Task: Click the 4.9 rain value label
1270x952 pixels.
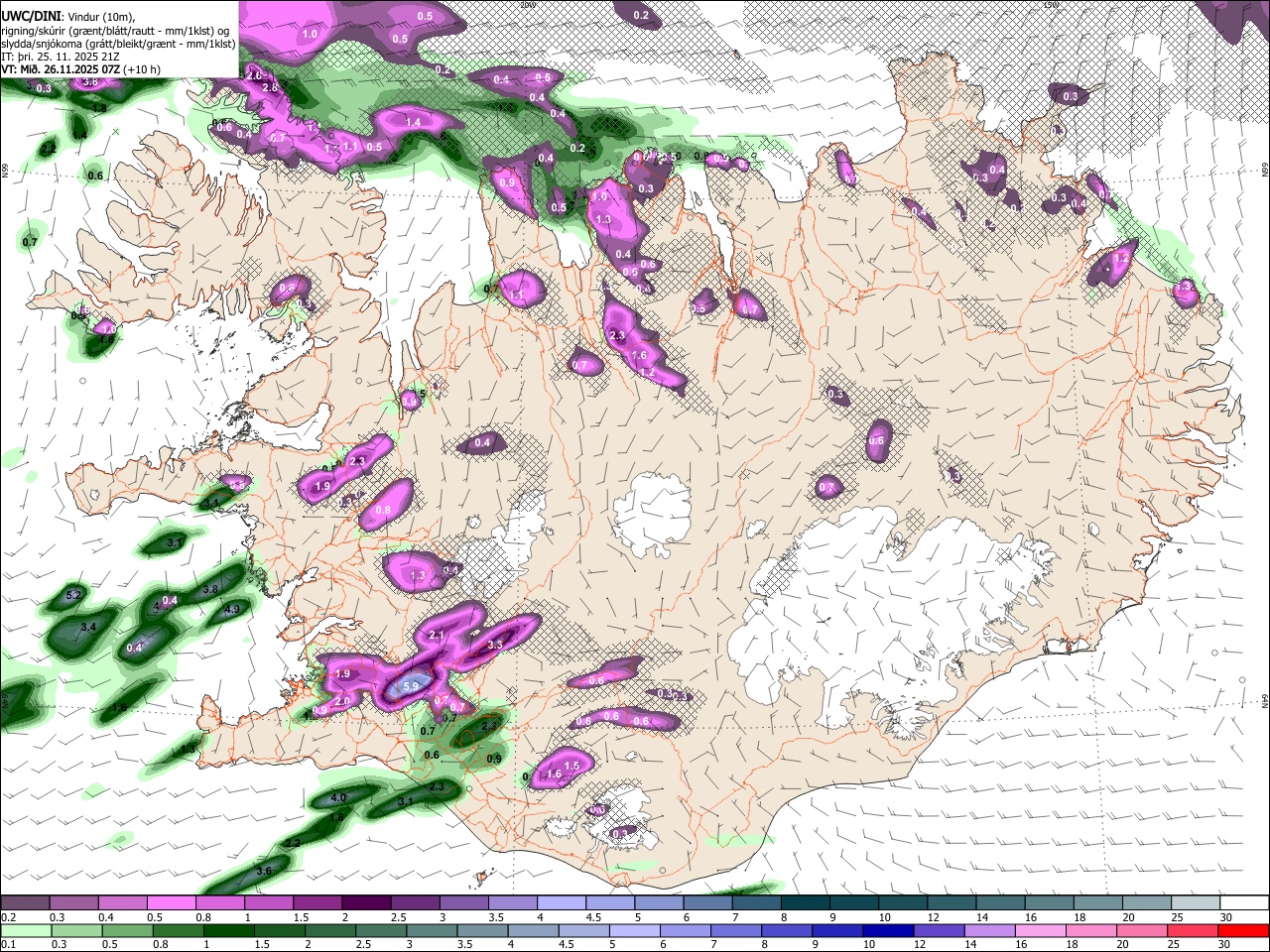Action: (x=233, y=609)
